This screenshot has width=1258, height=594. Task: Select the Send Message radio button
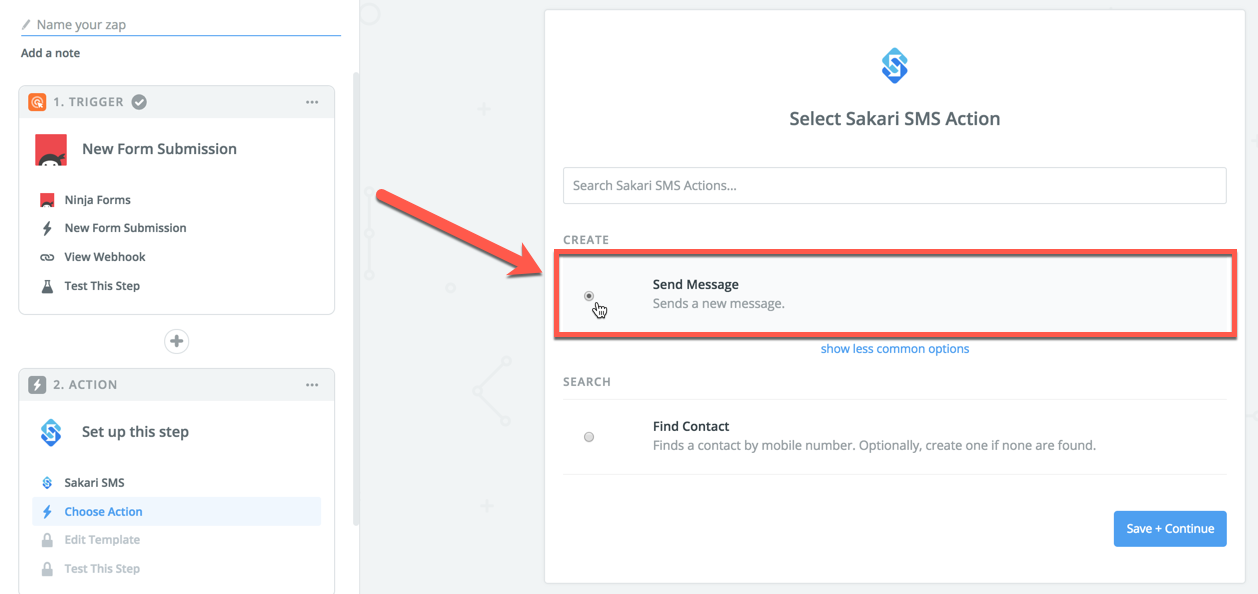[589, 296]
